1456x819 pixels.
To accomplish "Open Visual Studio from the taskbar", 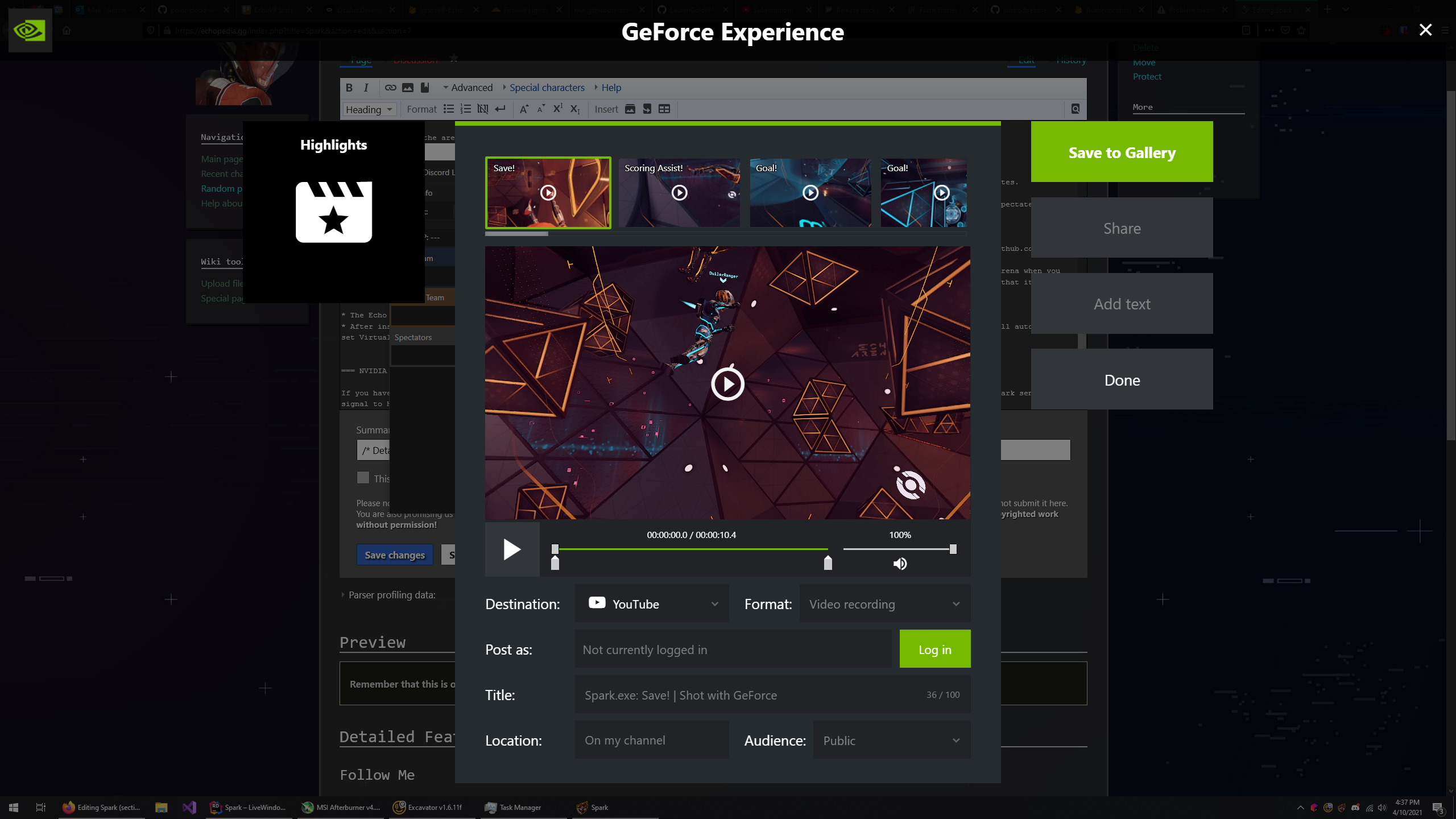I will click(x=189, y=808).
